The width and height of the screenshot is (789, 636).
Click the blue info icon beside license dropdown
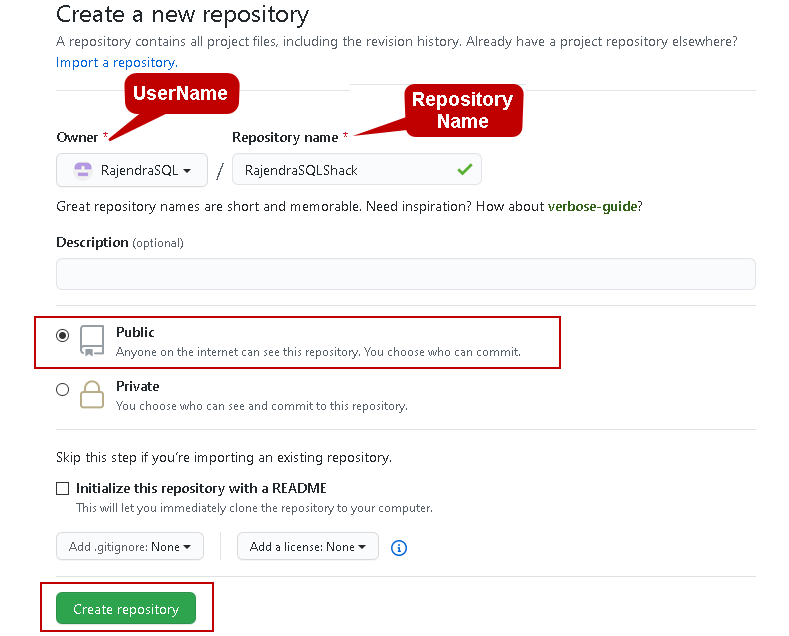tap(399, 548)
